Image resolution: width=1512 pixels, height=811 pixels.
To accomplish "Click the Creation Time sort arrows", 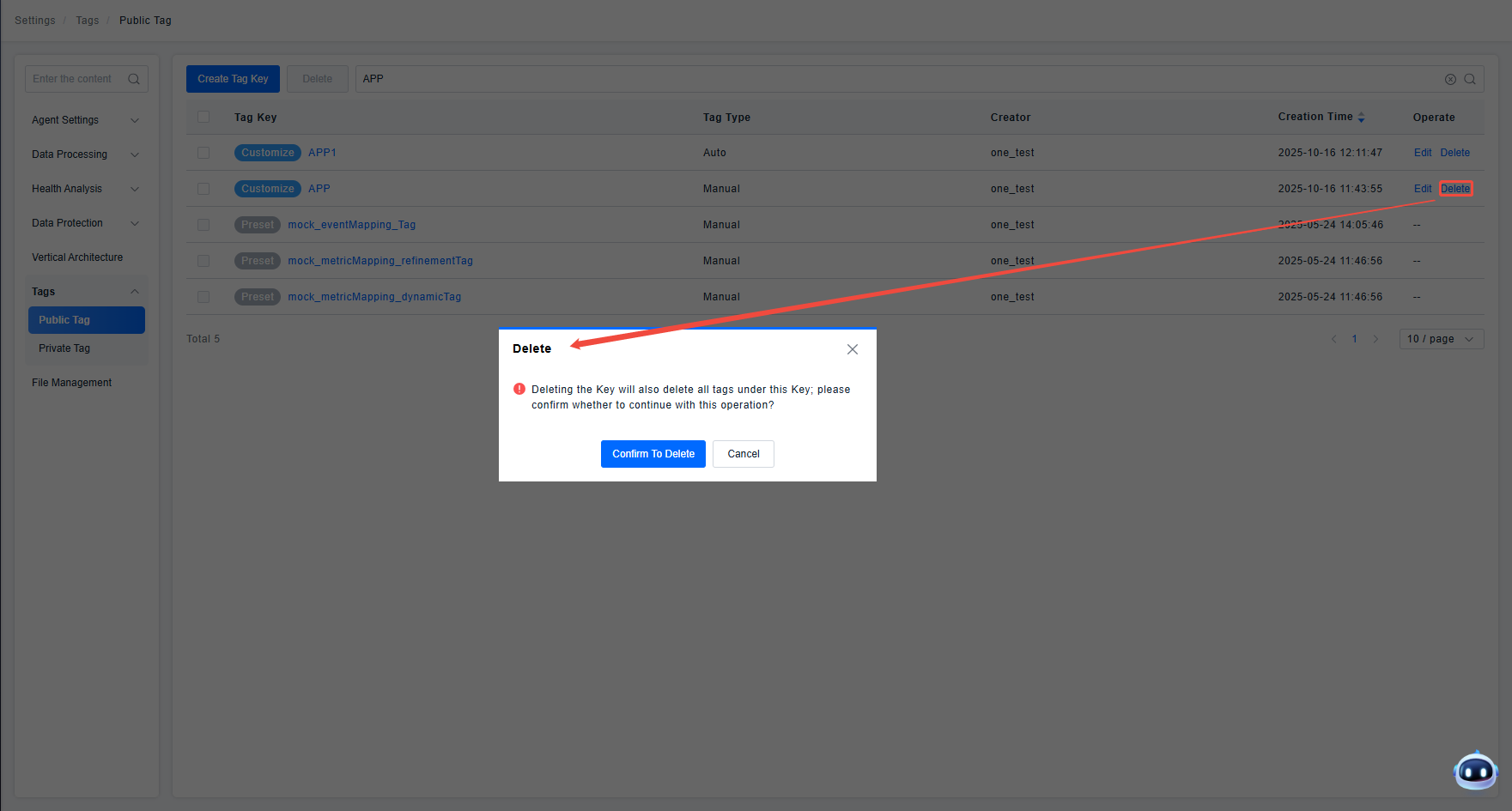I will (1361, 118).
